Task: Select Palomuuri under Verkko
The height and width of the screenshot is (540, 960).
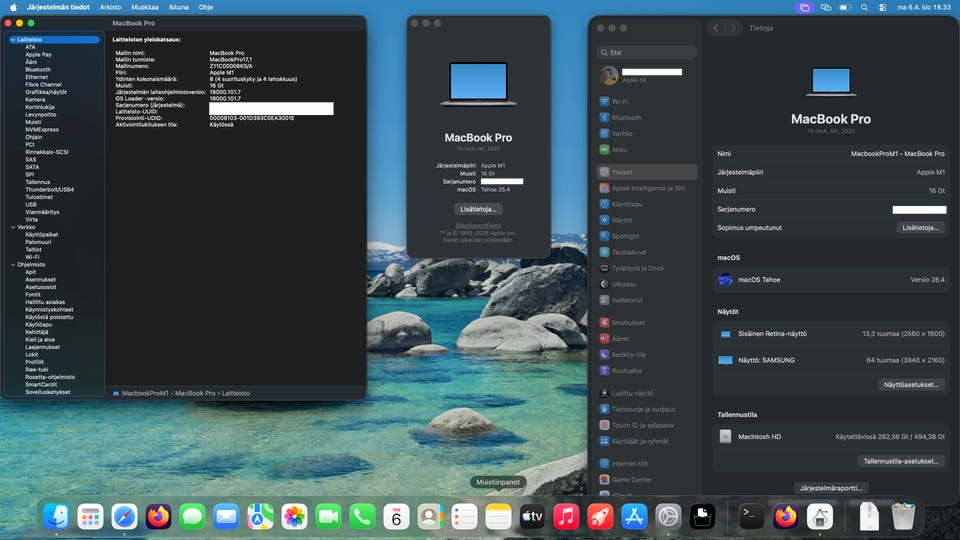Action: click(38, 242)
